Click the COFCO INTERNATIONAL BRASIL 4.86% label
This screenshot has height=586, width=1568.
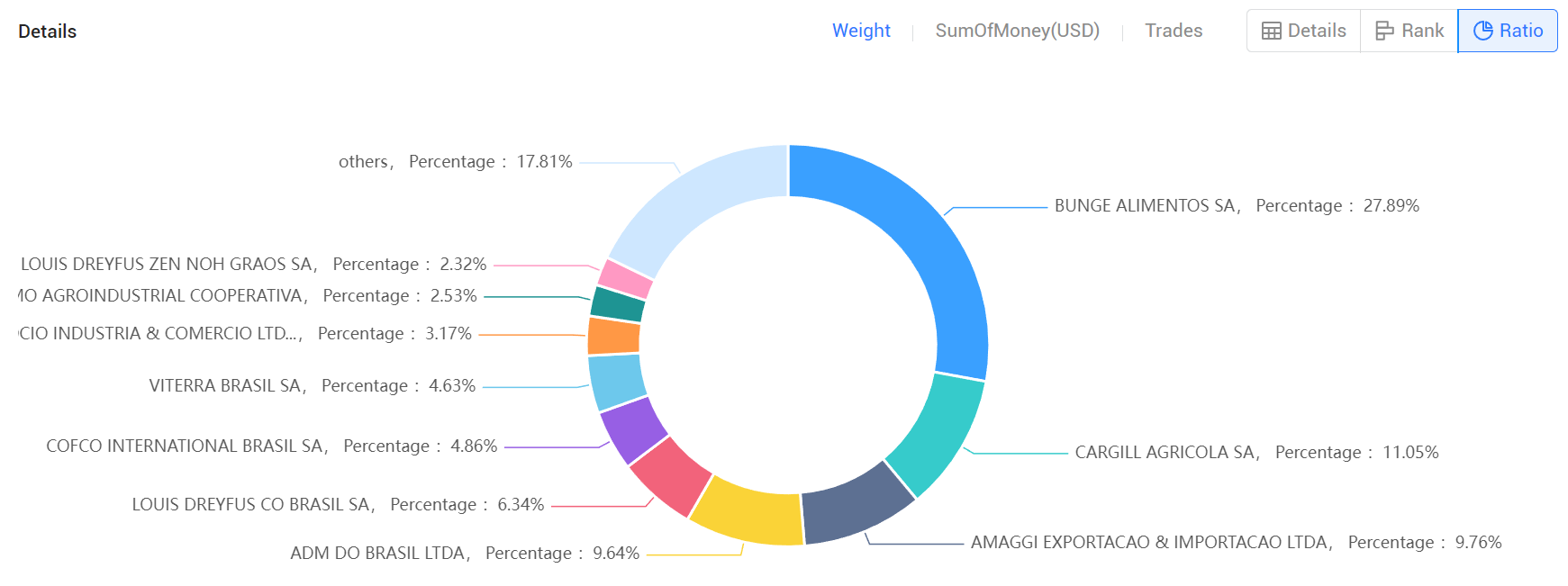tap(271, 446)
